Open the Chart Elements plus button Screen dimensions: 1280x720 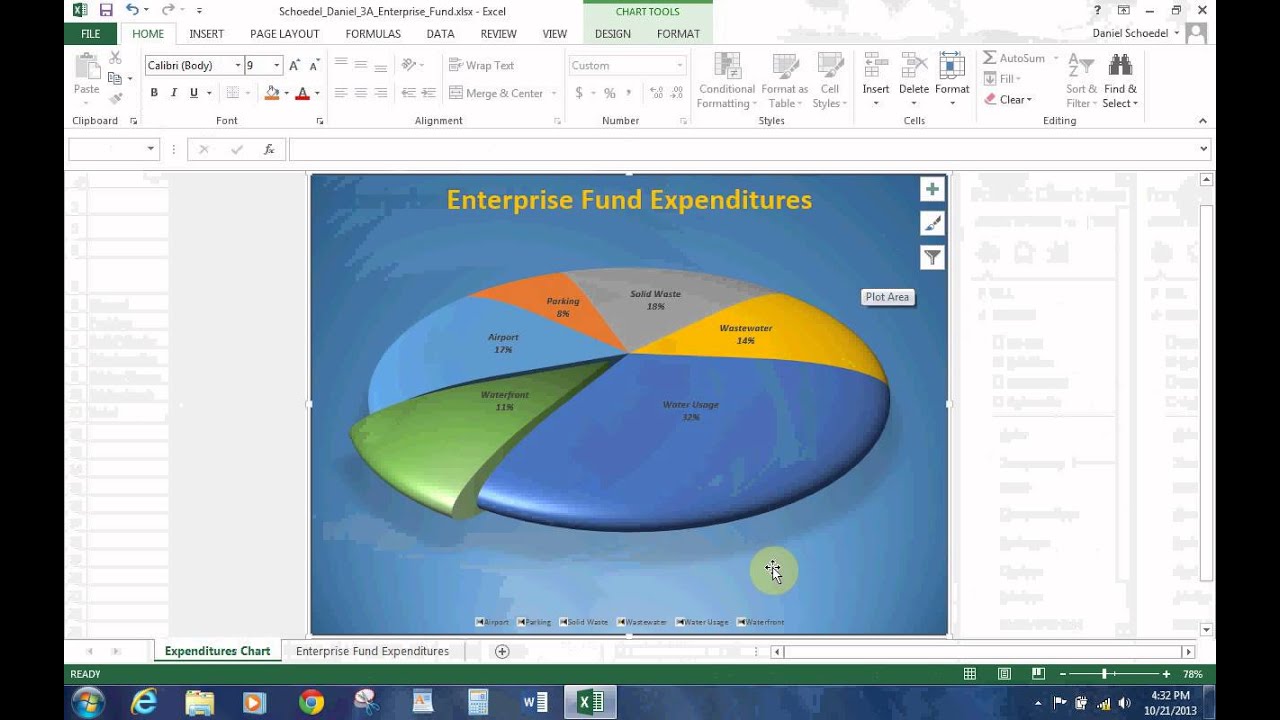click(932, 189)
